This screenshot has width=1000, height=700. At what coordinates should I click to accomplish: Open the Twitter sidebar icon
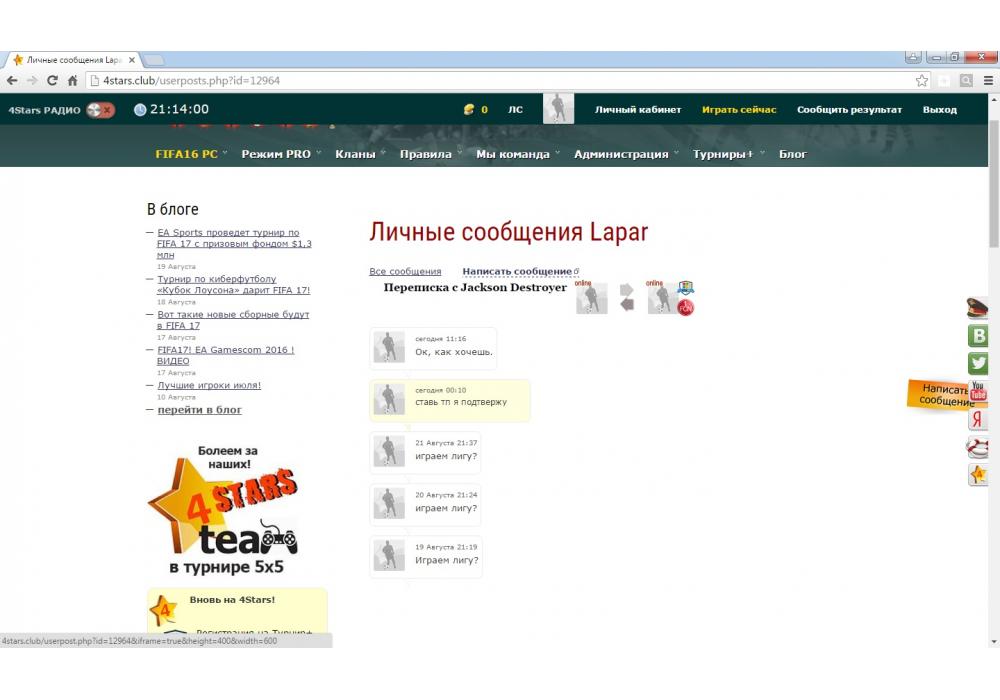[978, 363]
